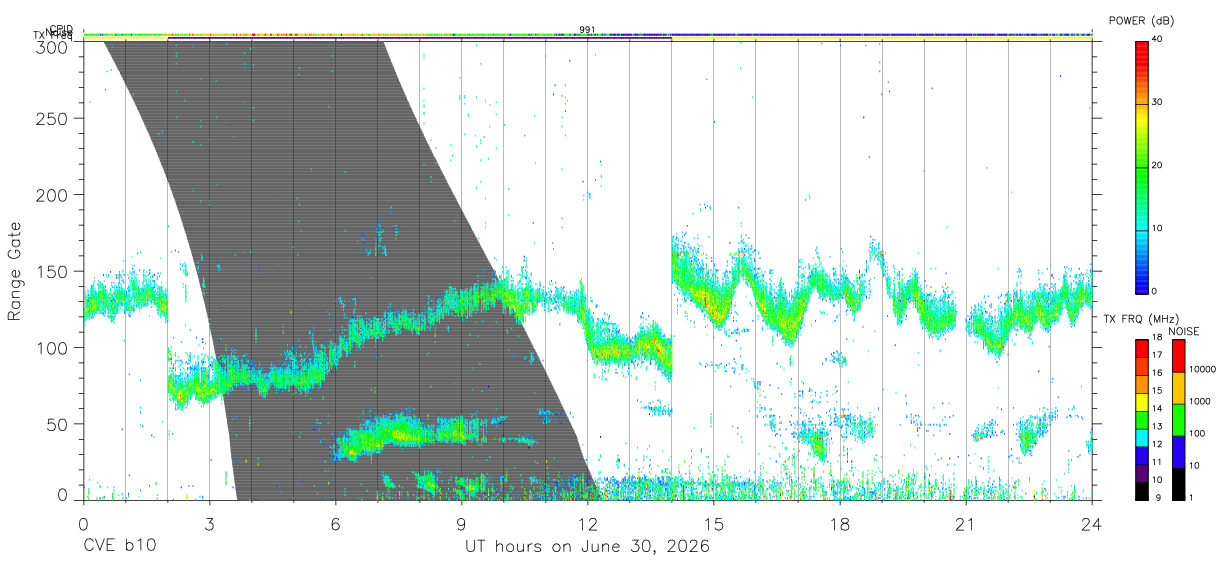Select the blue NOISE scale swatch
Screen dimensions: 1228x567
pos(1178,452)
